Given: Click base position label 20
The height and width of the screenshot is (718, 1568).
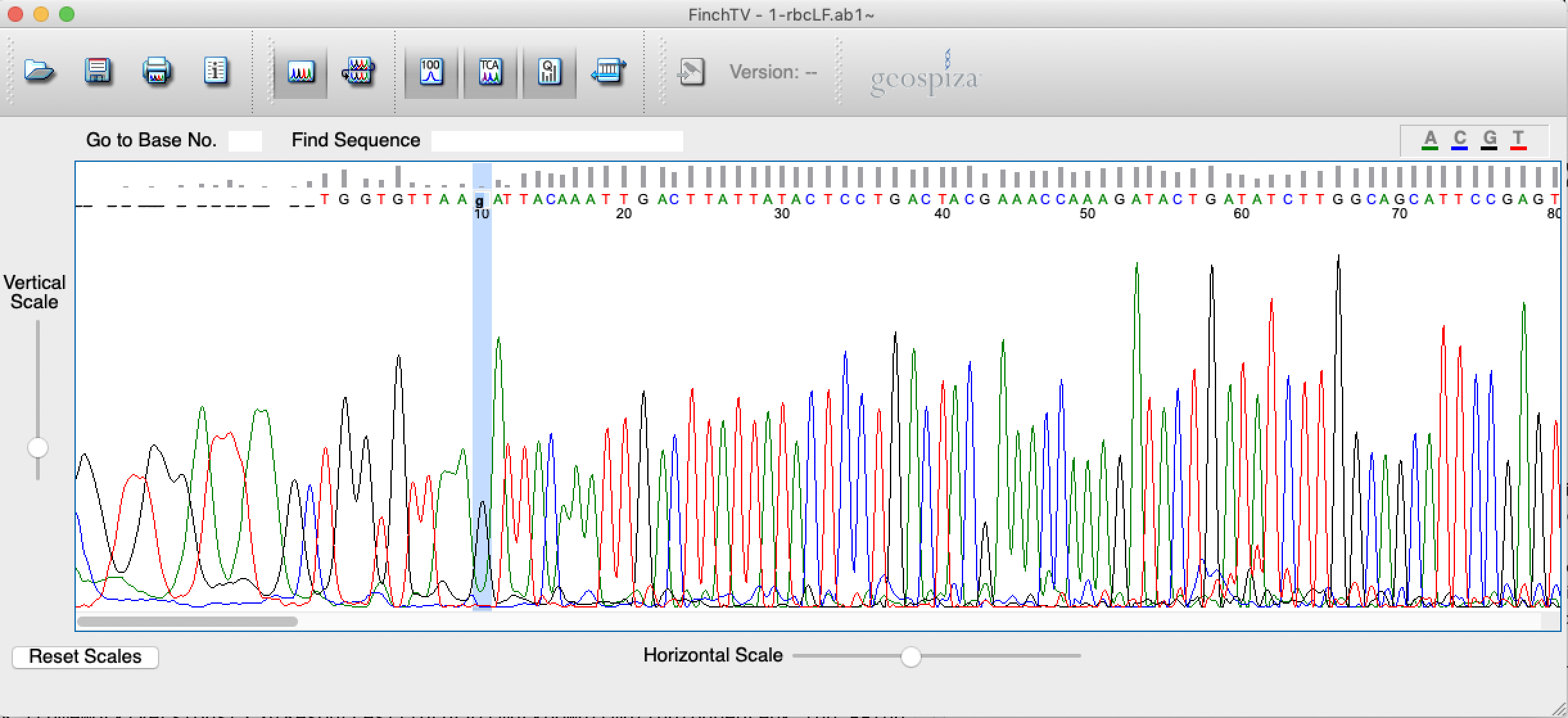Looking at the screenshot, I should (x=623, y=214).
